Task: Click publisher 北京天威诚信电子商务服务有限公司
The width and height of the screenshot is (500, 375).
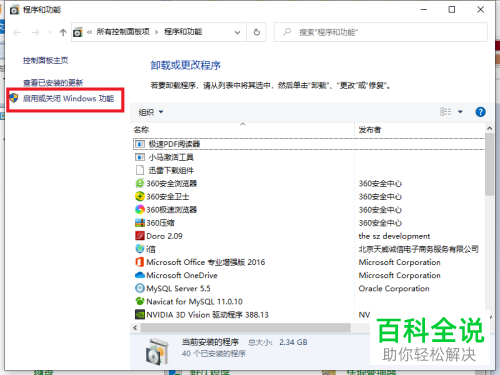Action: (x=419, y=249)
